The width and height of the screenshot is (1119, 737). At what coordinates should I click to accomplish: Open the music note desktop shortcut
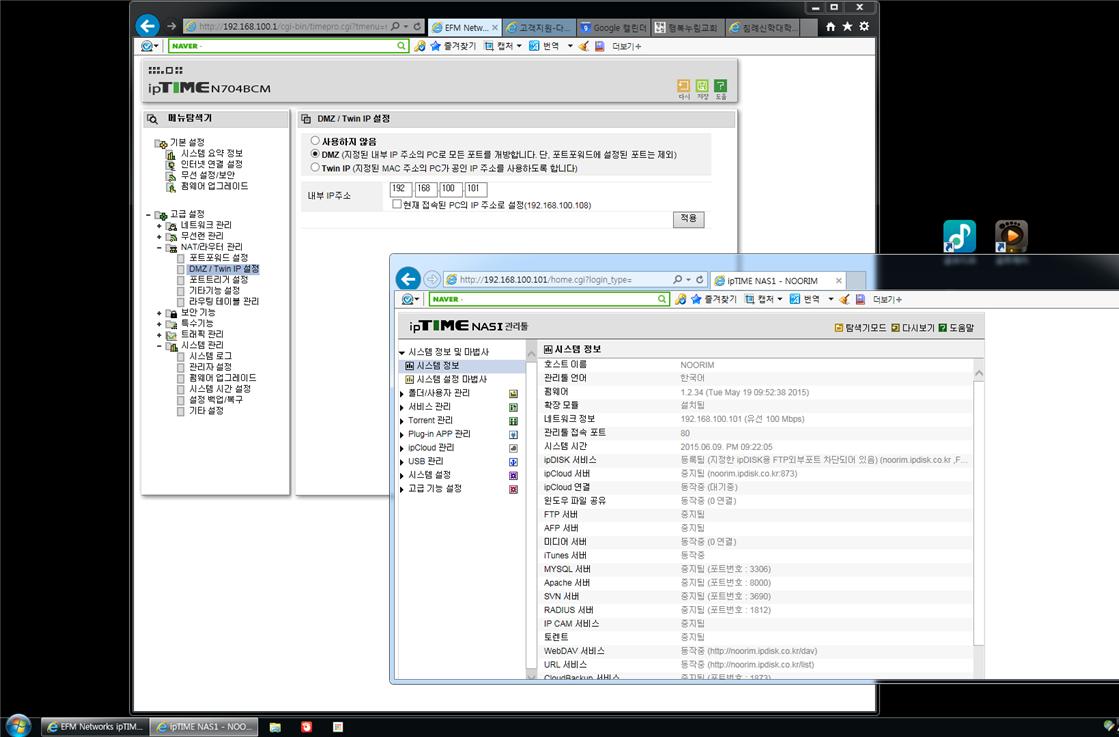[959, 236]
